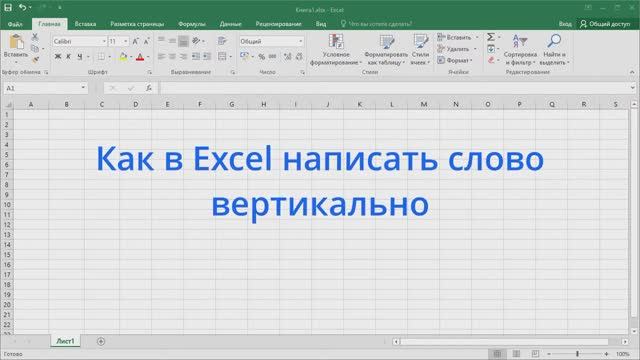
Task: Apply percent style format
Action: pos(262,56)
